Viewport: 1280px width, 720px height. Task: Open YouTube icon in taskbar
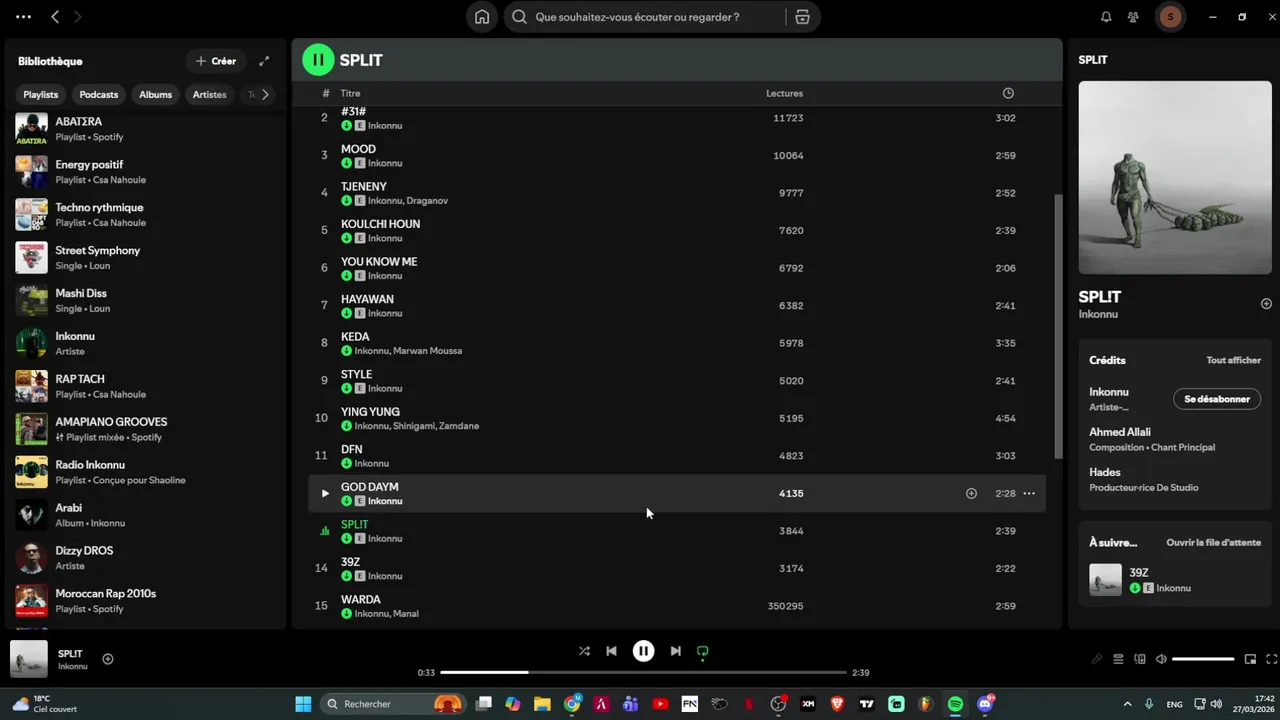tap(660, 704)
